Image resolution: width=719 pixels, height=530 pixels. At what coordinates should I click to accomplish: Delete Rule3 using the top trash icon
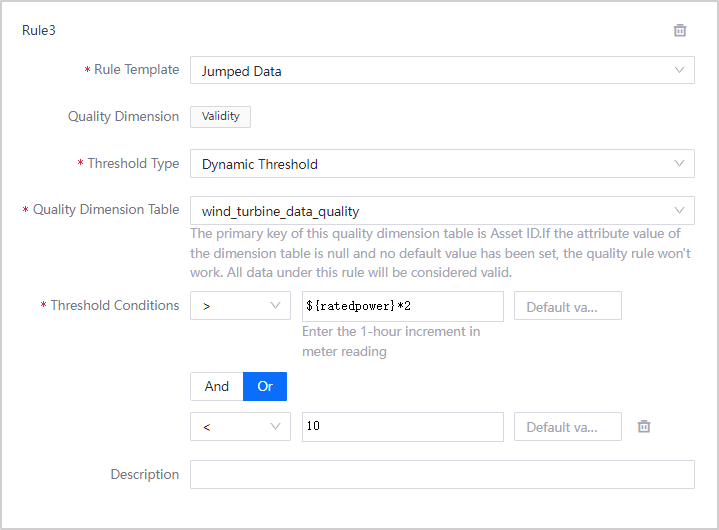pos(680,30)
